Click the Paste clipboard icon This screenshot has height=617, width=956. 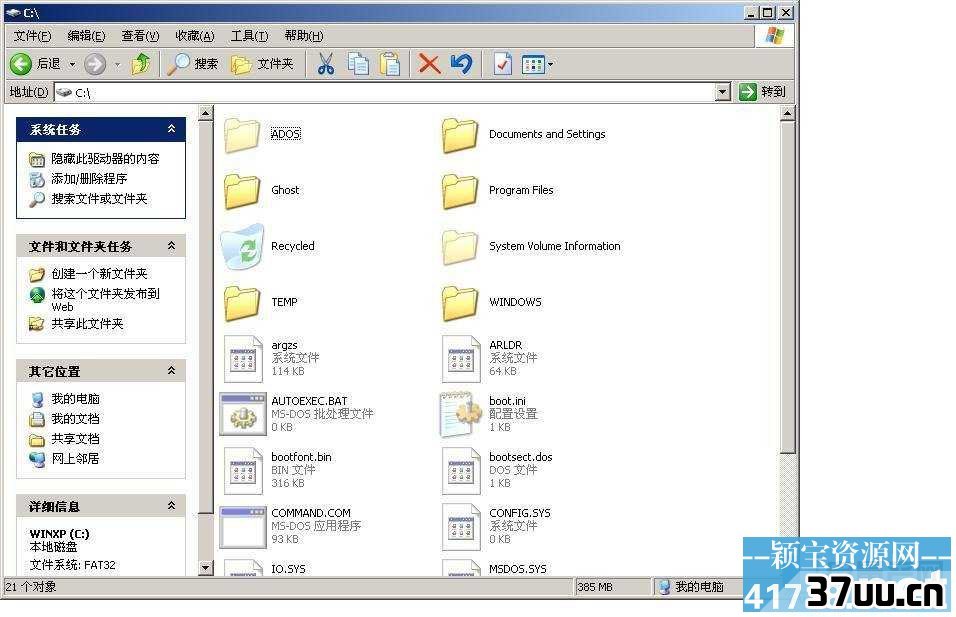pos(390,63)
